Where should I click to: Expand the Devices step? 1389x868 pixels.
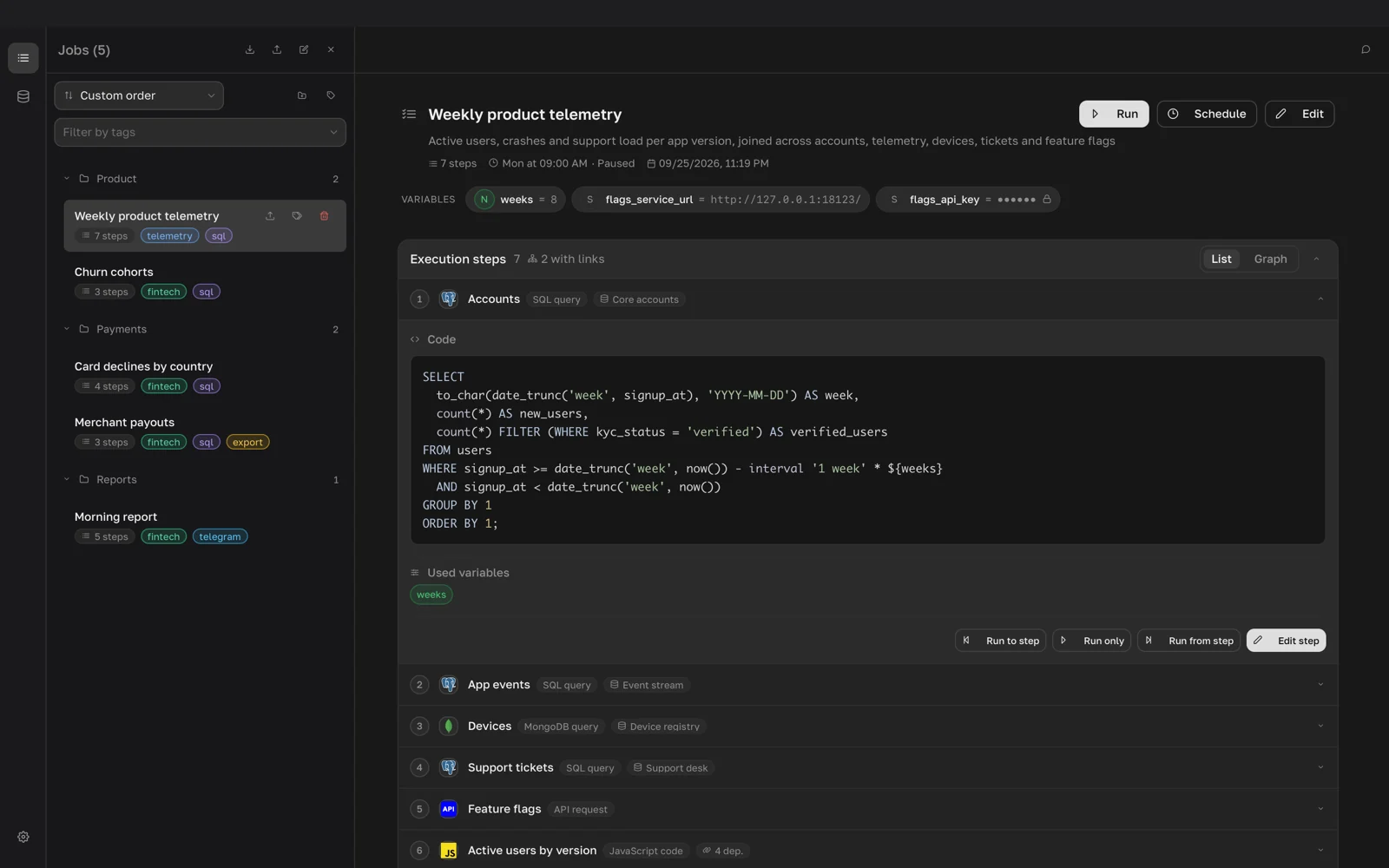1320,727
